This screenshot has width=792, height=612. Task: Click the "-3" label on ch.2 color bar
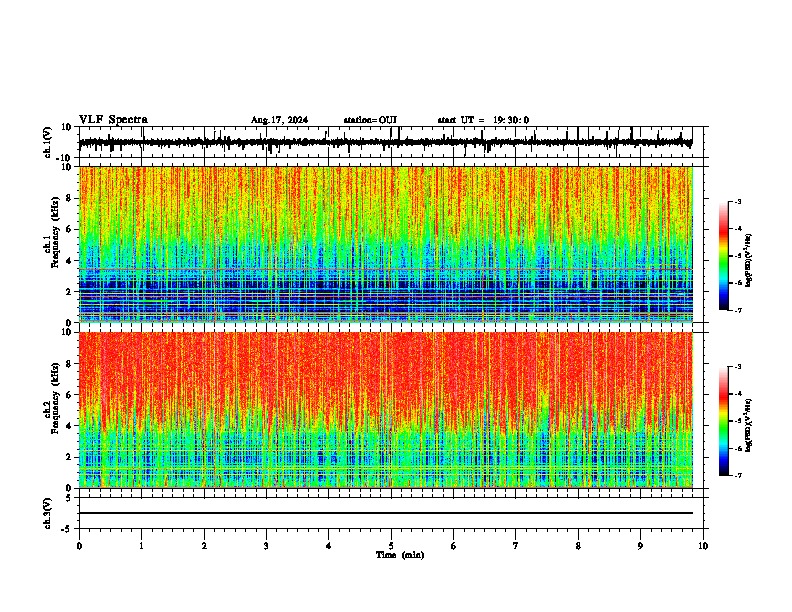[x=738, y=367]
